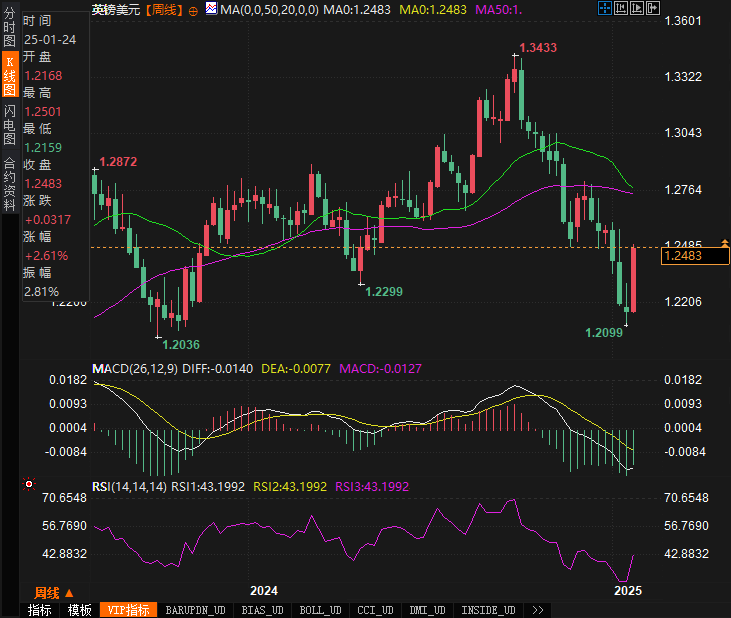The image size is (731, 618).
Task: Apply the BARUPDN_UD indicator
Action: click(195, 610)
